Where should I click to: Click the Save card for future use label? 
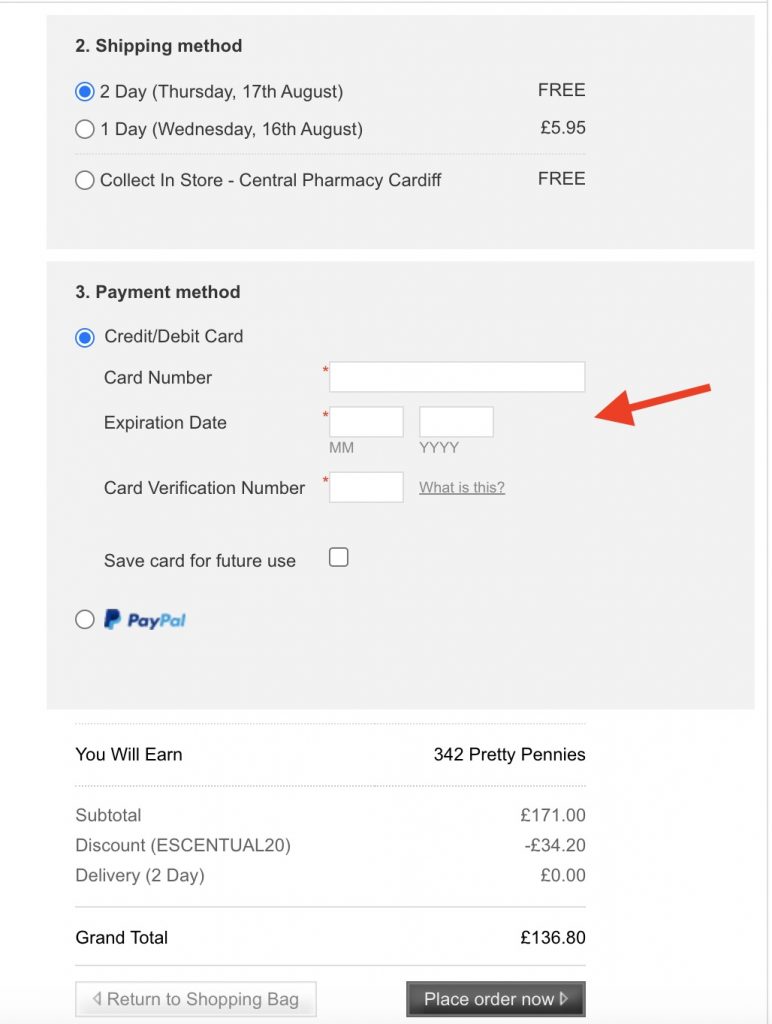200,561
